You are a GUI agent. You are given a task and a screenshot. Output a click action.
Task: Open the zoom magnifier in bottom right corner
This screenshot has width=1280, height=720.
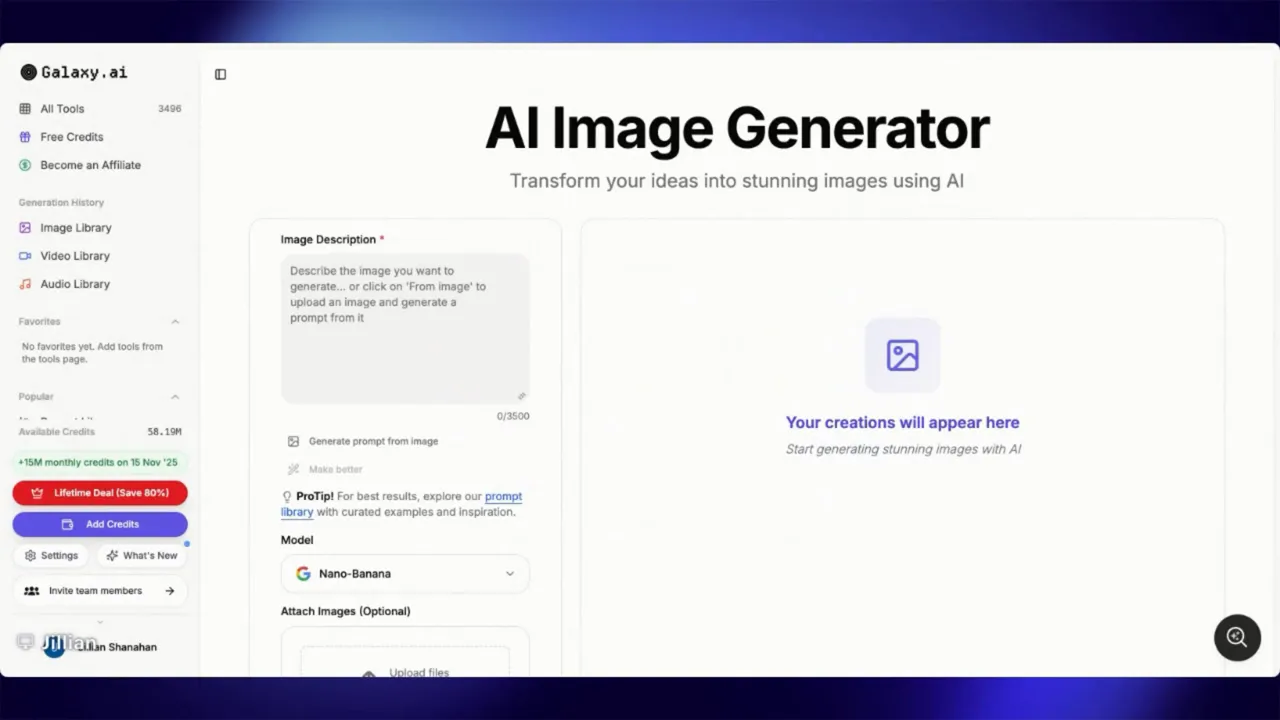(x=1237, y=637)
